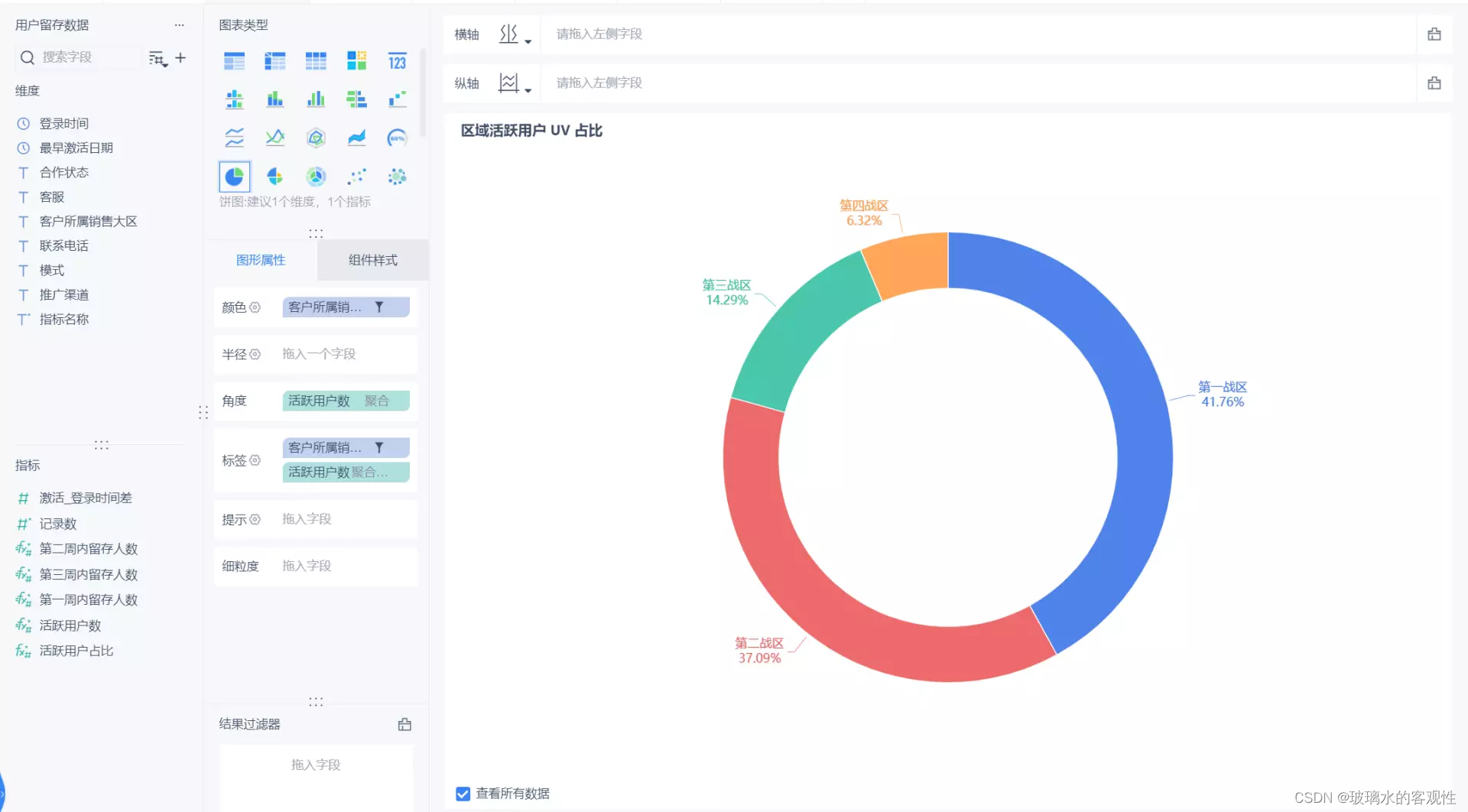Open the 横轴 axis type dropdown
Screen dimensions: 1468x812
tap(515, 34)
